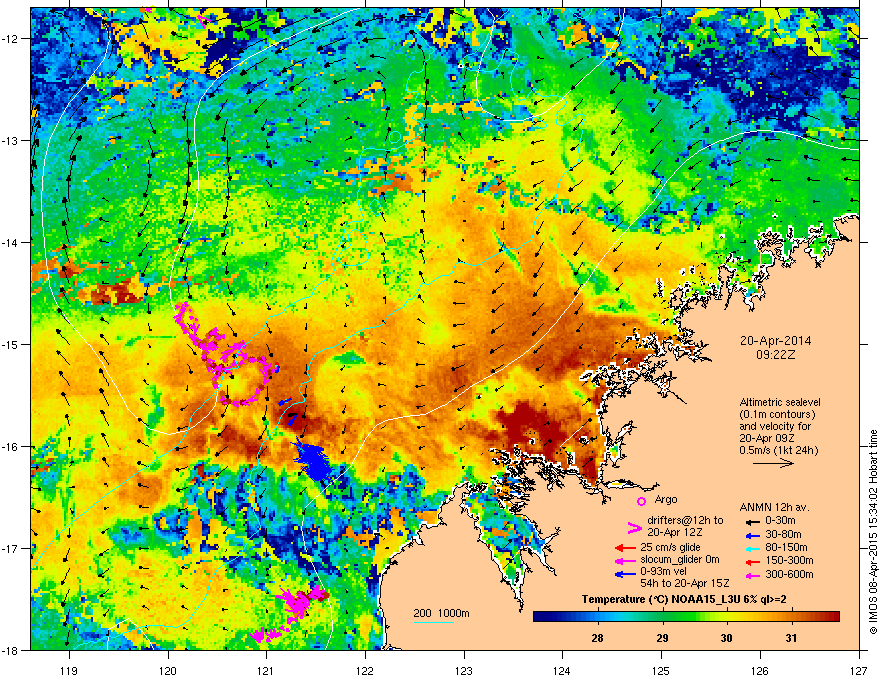
Task: Click the longitude axis label '124'
Action: (562, 670)
